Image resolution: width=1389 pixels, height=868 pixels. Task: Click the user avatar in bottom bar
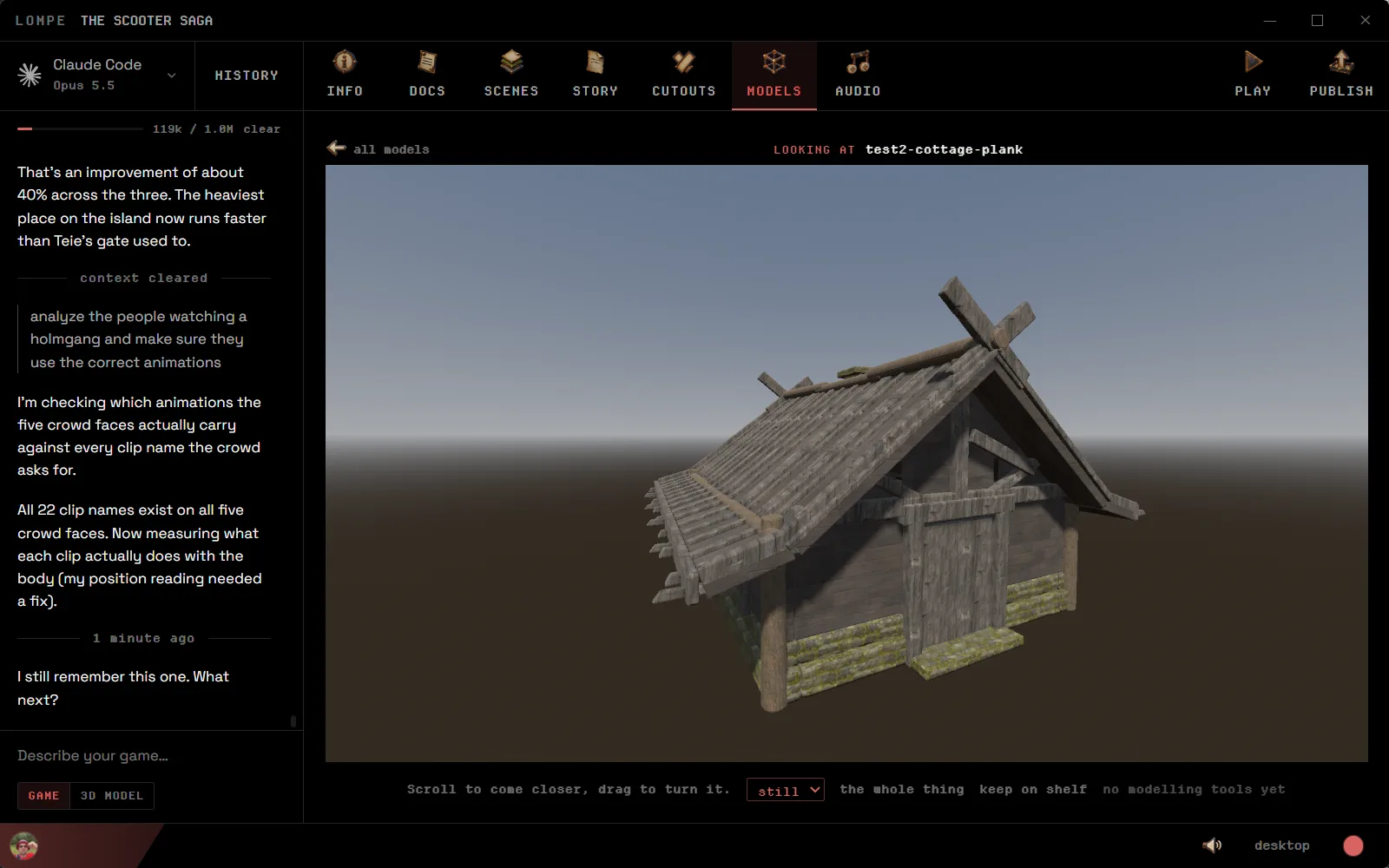pos(23,845)
